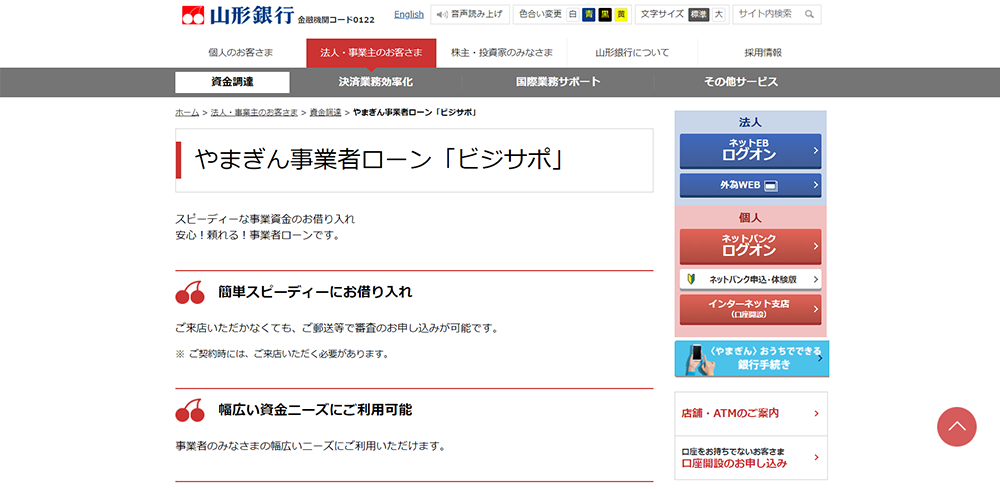This screenshot has width=1000, height=490.
Task: Select the black (黒) color scheme
Action: (605, 14)
